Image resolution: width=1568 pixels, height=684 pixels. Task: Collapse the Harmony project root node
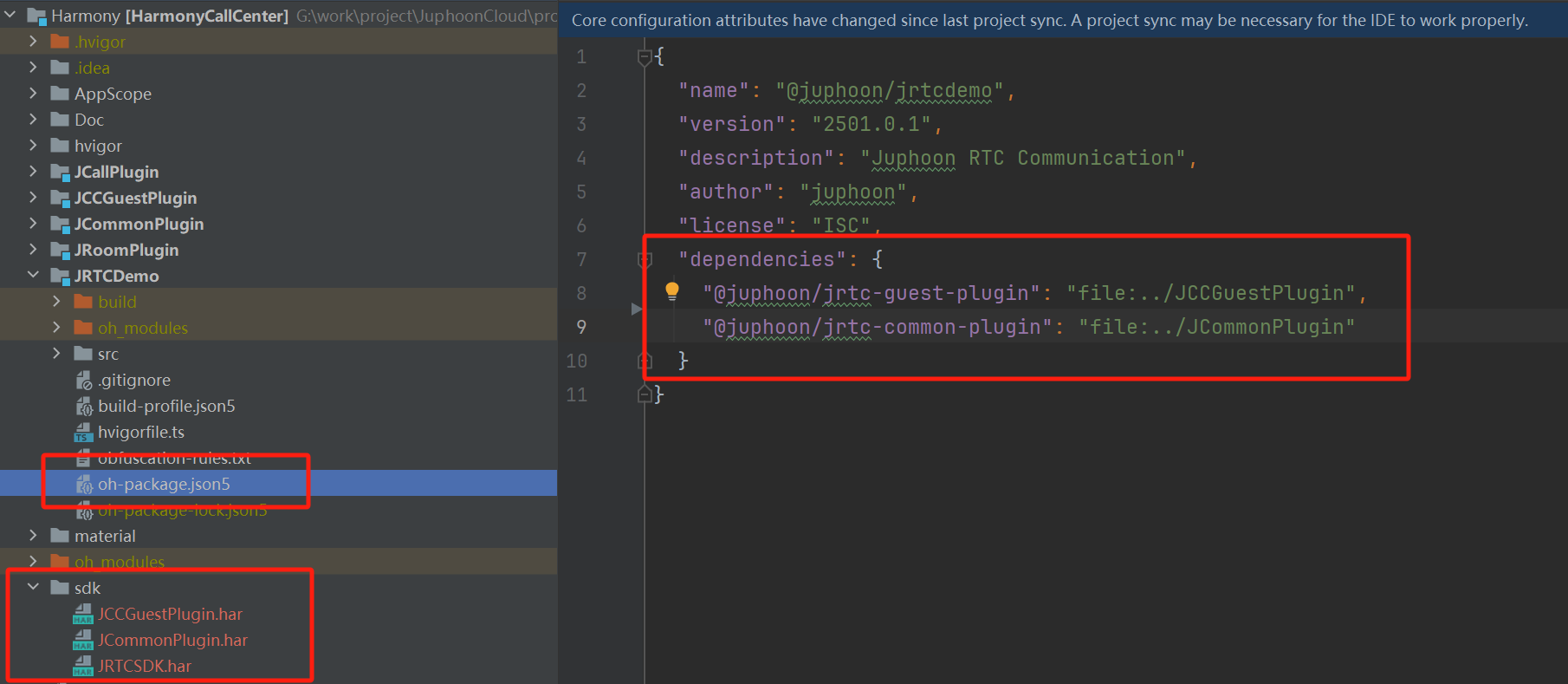click(10, 15)
